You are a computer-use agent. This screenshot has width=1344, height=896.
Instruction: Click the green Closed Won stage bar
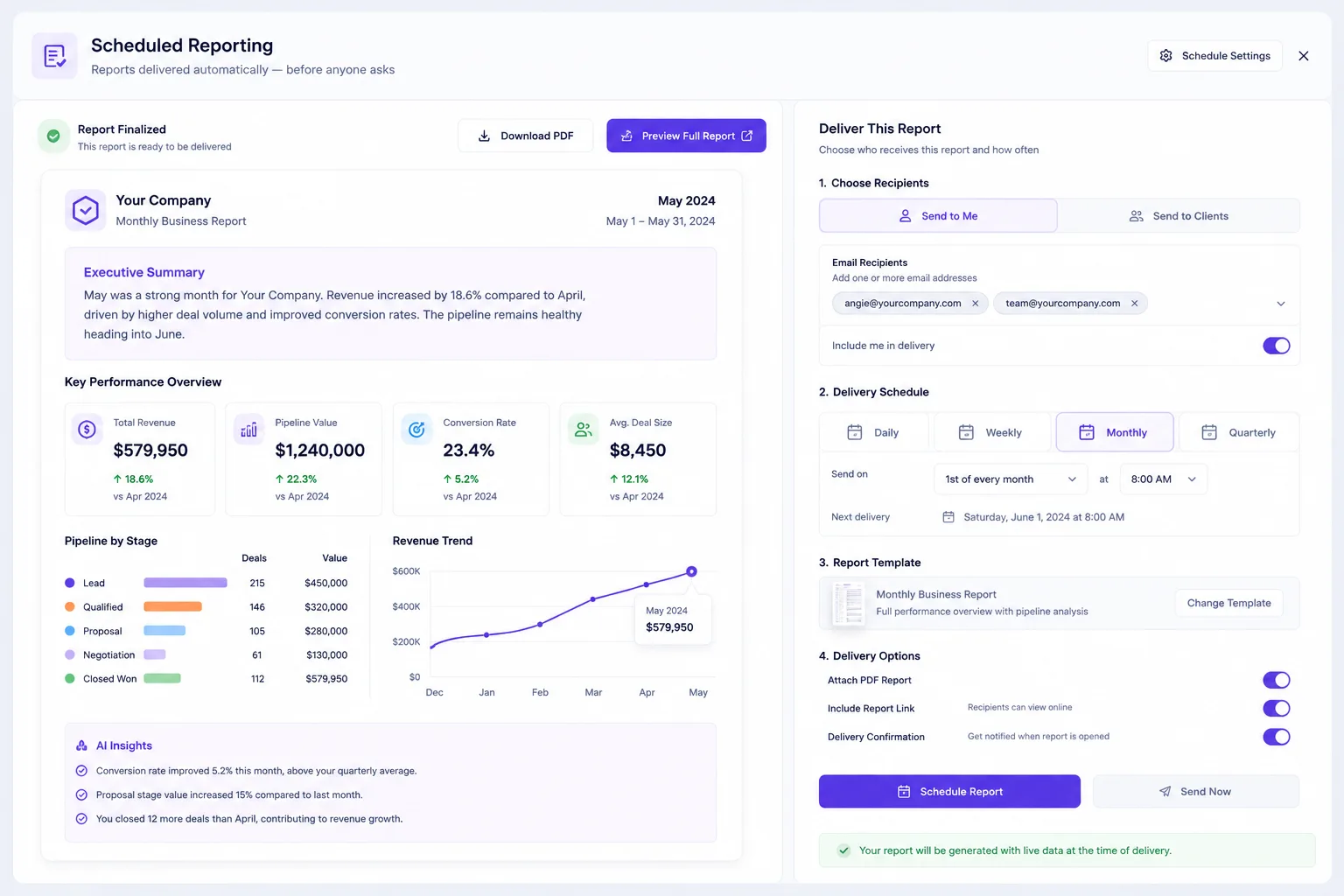coord(162,678)
